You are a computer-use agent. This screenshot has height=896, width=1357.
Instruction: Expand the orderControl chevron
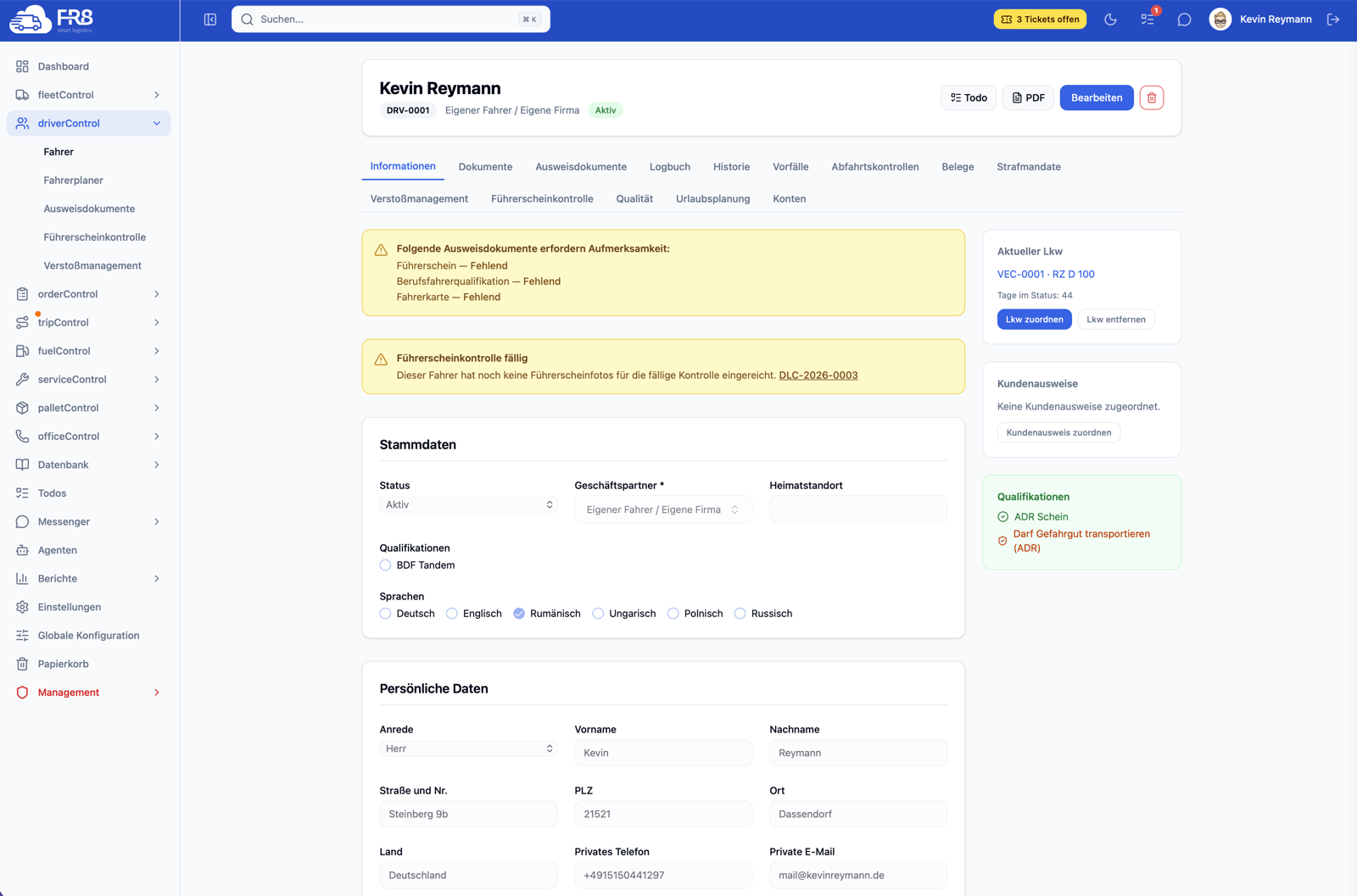pyautogui.click(x=157, y=294)
